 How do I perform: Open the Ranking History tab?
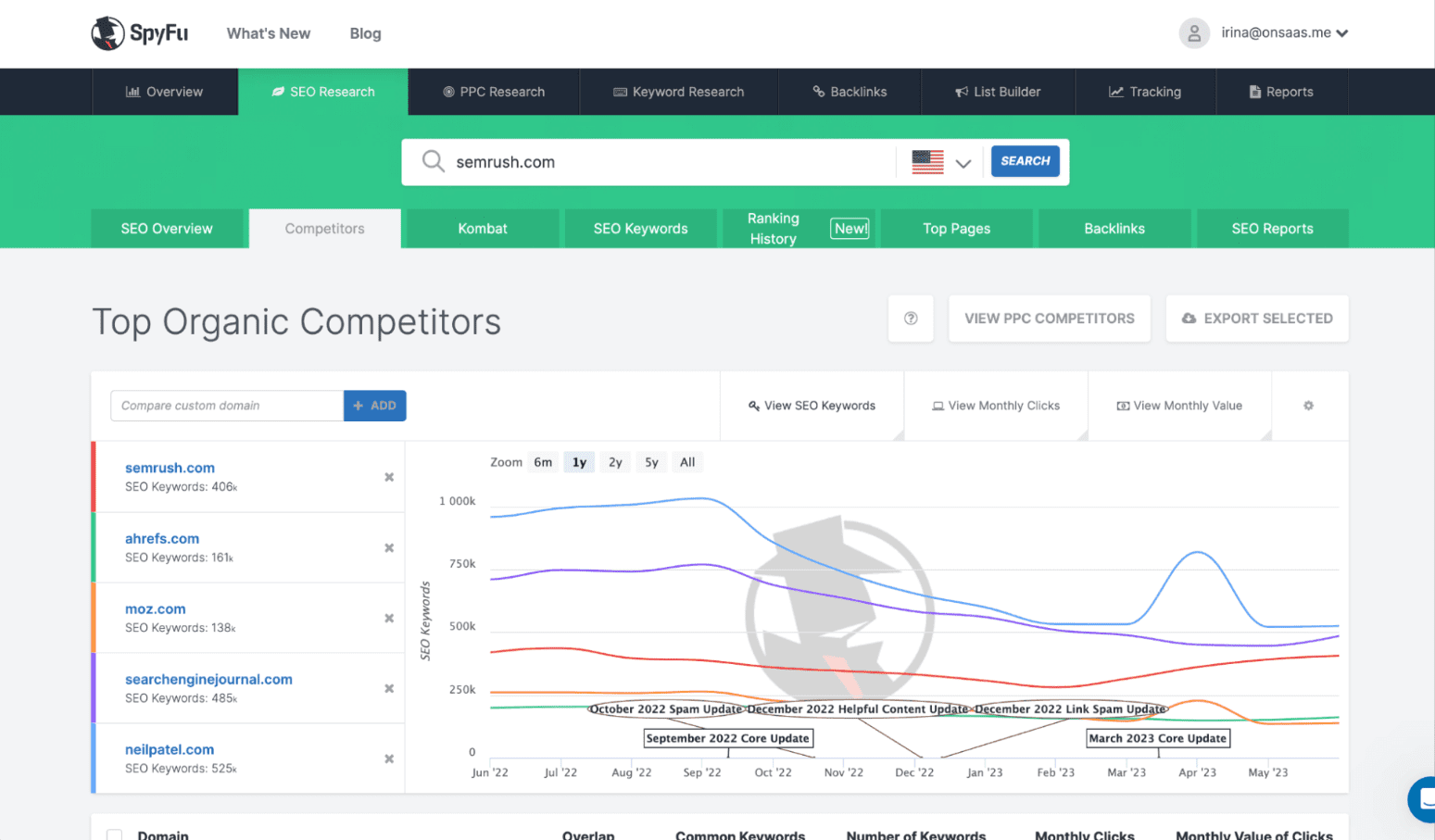(799, 229)
